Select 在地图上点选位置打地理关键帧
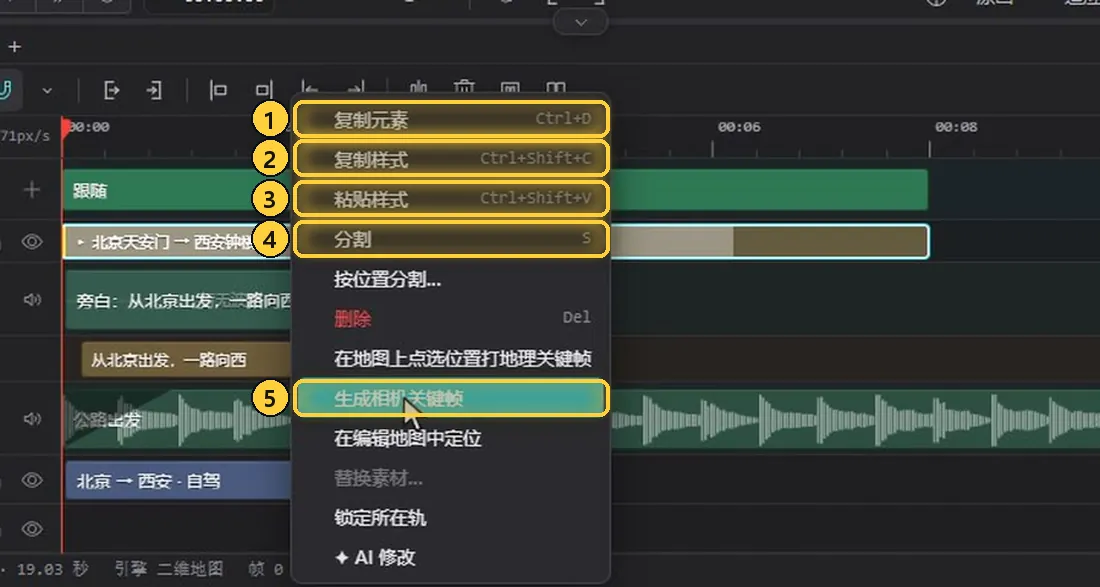Screen dimensions: 1100x587 pyautogui.click(x=451, y=359)
